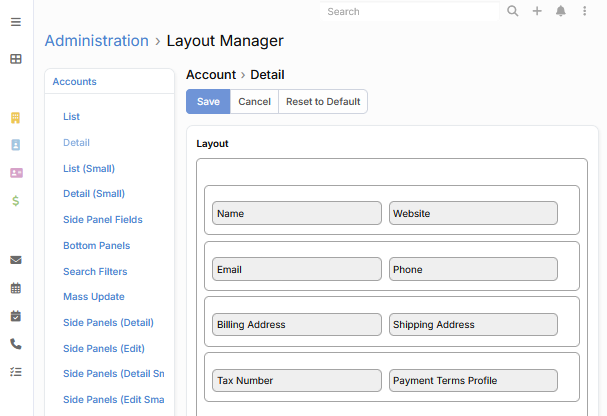The height and width of the screenshot is (416, 607).
Task: Click Reset to Default button
Action: [323, 101]
